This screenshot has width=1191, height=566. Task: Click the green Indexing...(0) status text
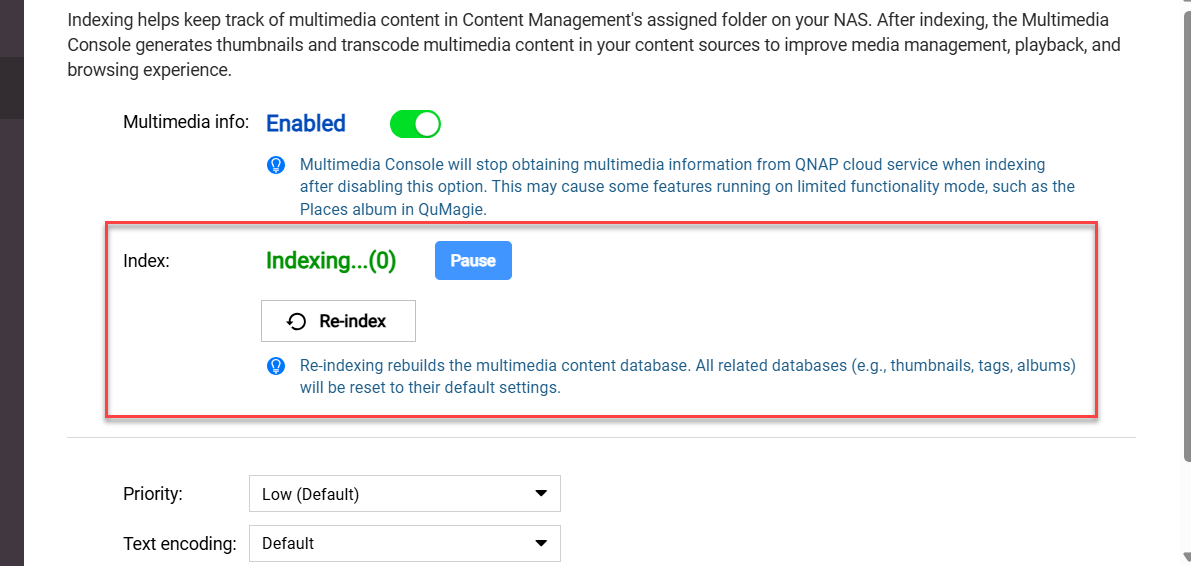tap(331, 261)
